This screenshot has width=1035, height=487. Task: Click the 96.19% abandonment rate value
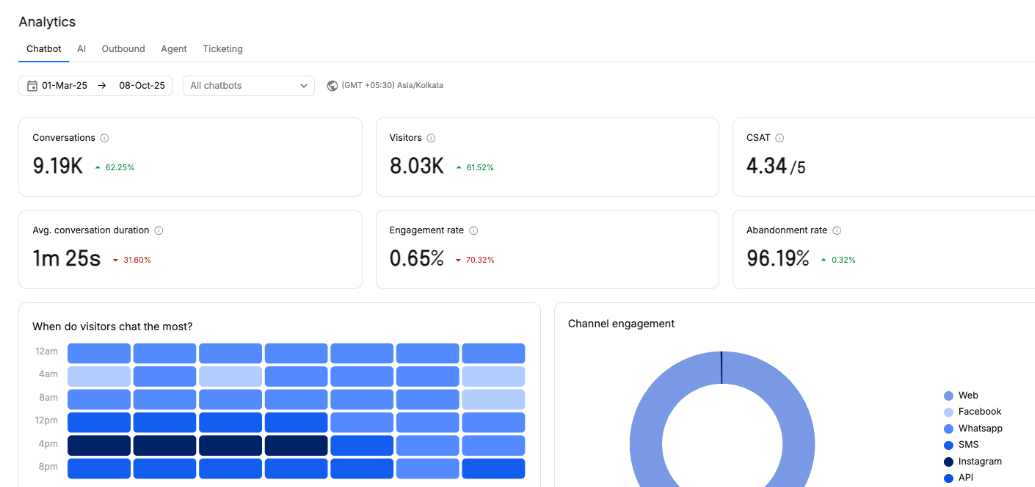tap(778, 259)
